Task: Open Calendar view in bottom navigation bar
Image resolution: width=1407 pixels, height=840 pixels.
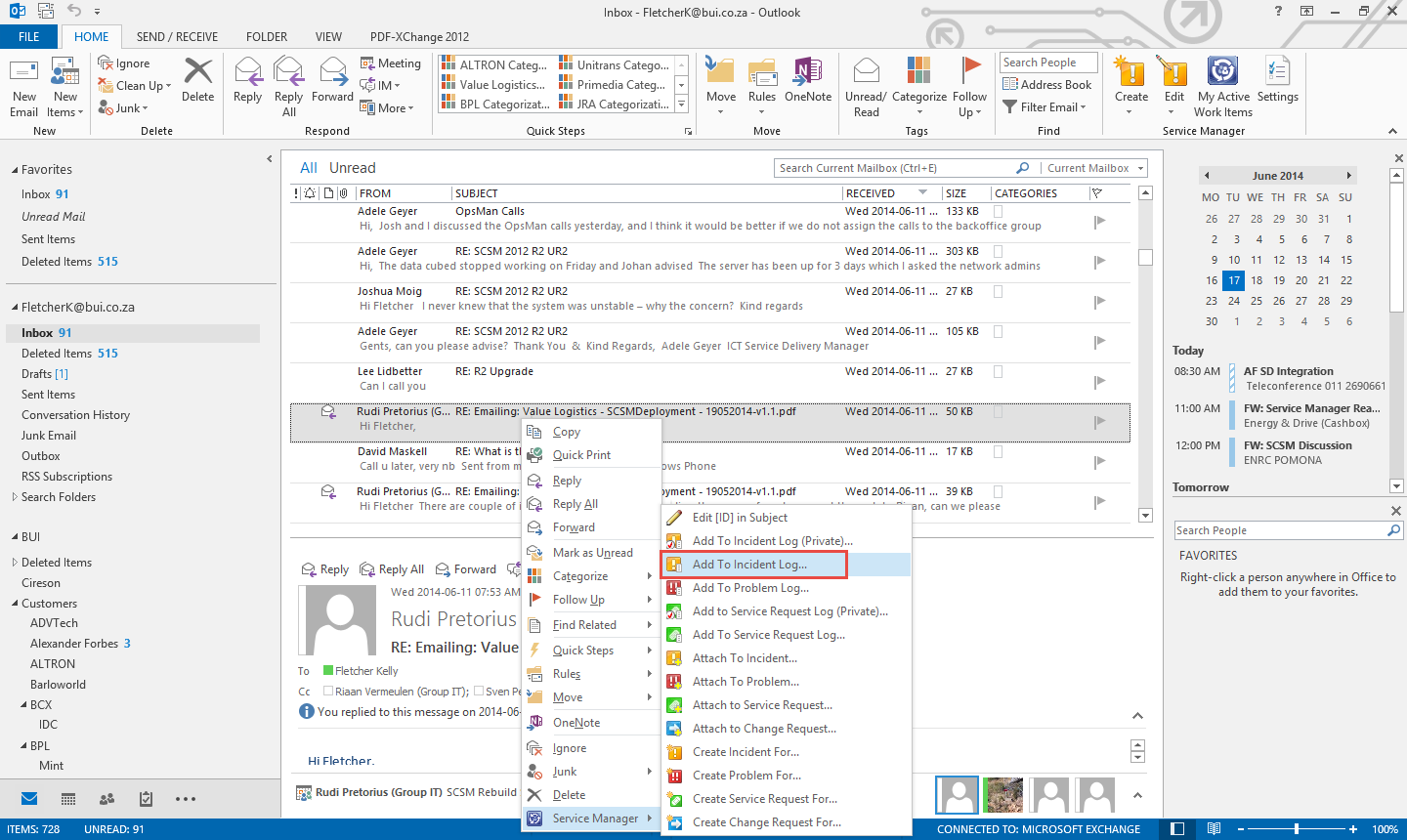Action: tap(68, 799)
